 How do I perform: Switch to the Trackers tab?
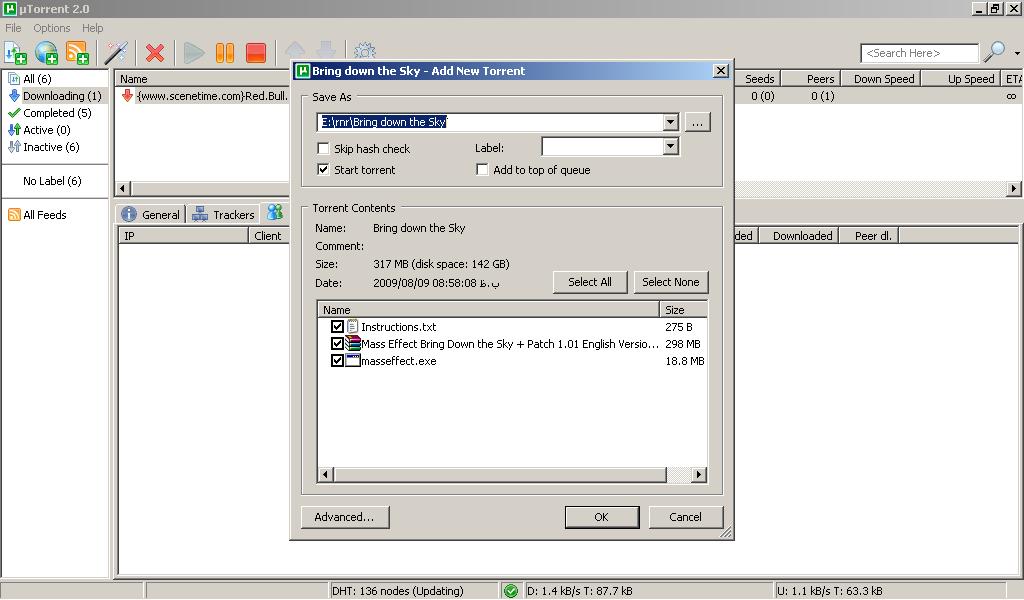(223, 214)
